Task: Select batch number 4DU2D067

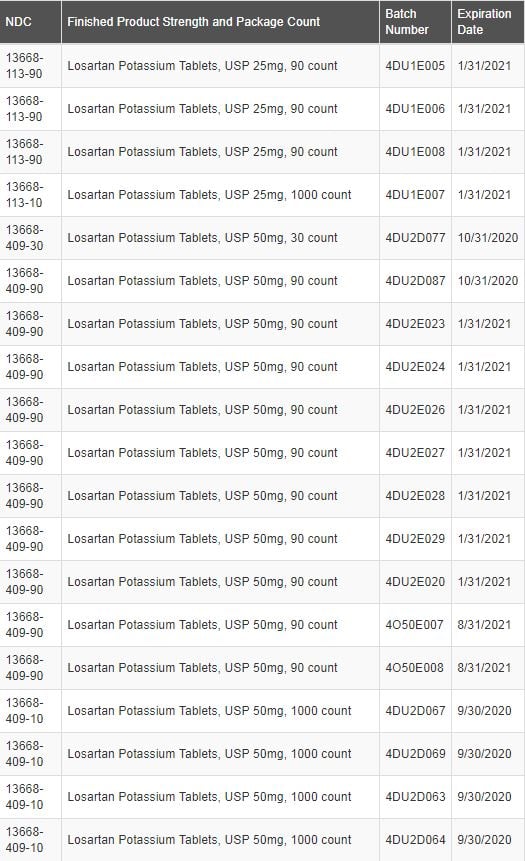Action: click(415, 711)
